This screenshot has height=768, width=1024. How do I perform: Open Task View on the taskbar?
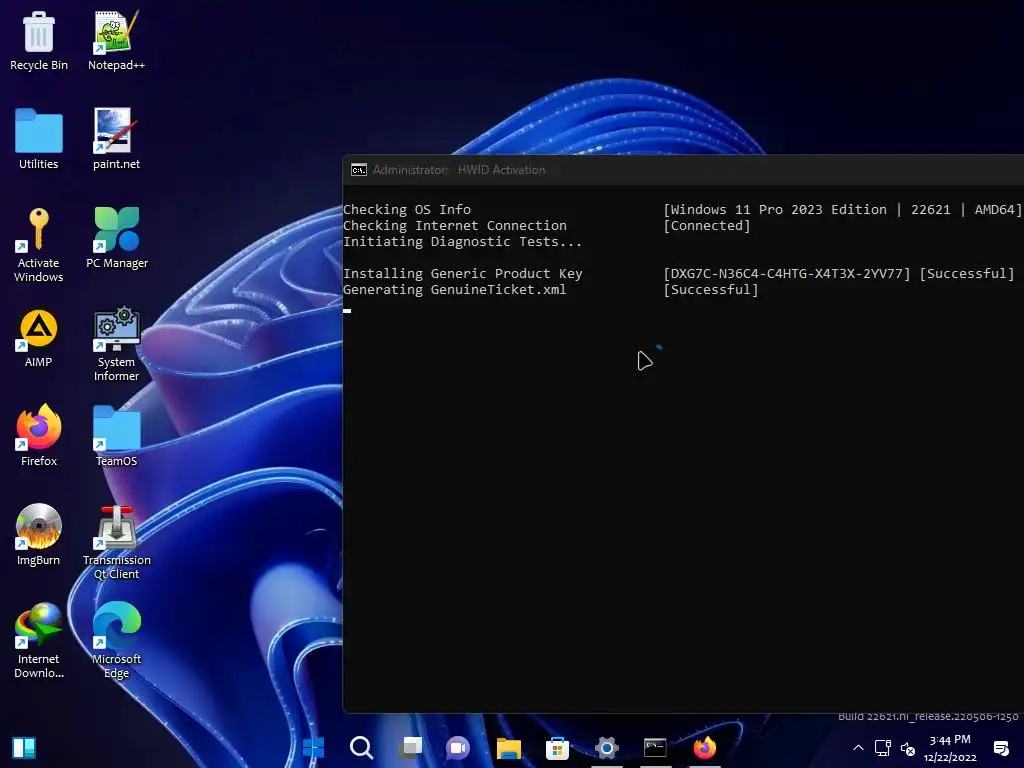[x=411, y=748]
